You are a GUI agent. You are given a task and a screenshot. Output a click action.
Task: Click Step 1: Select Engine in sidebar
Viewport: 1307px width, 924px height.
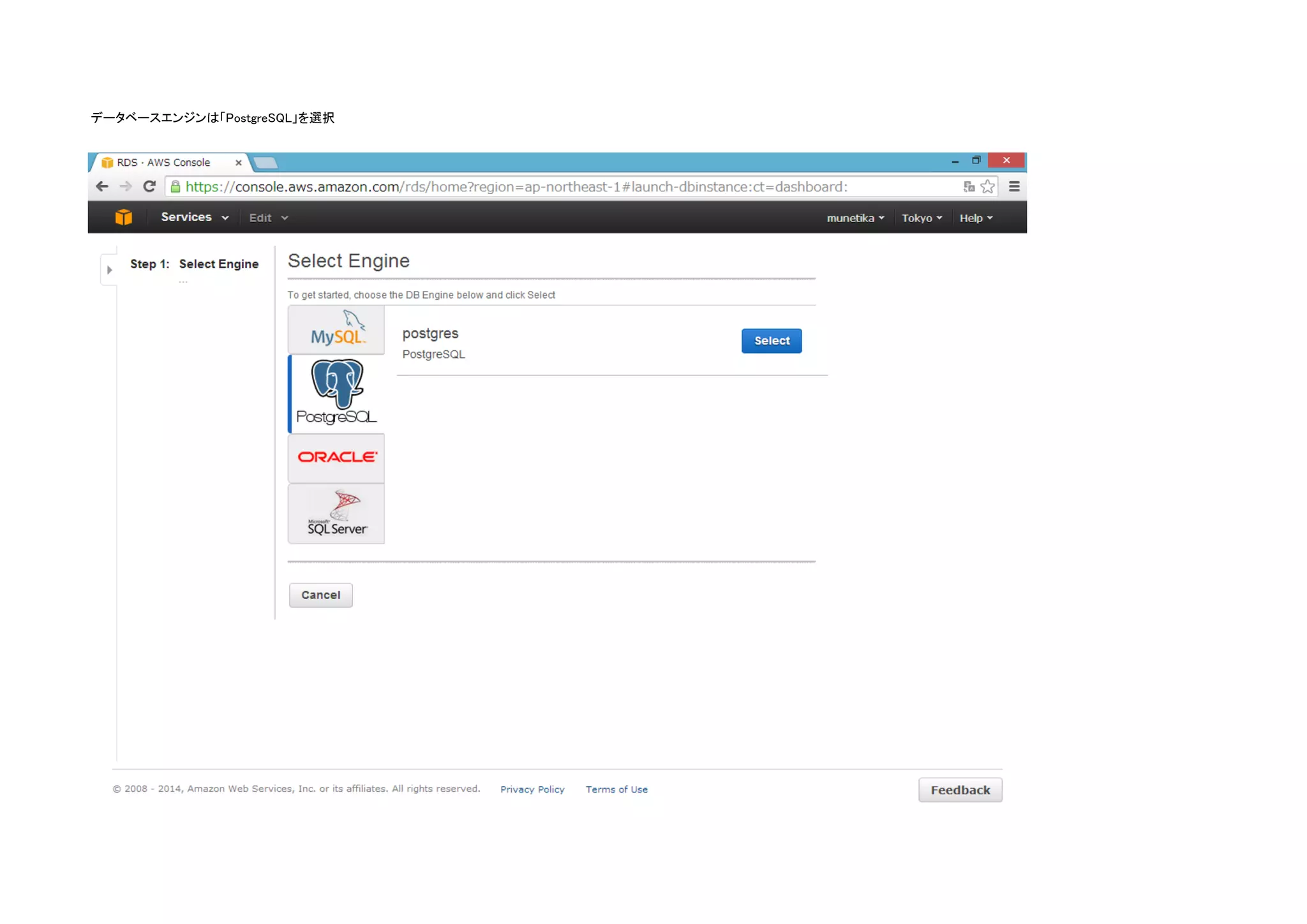195,264
